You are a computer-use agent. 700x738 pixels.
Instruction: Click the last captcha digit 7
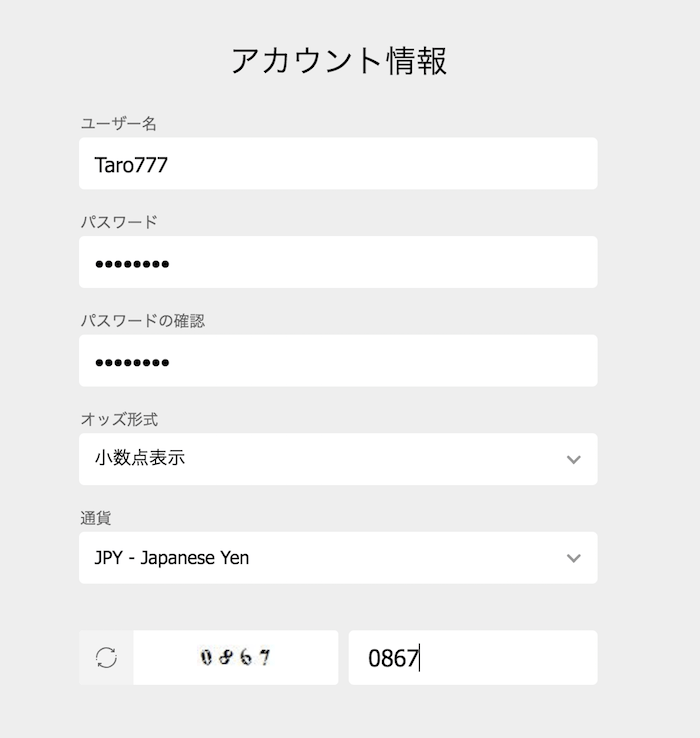click(265, 657)
